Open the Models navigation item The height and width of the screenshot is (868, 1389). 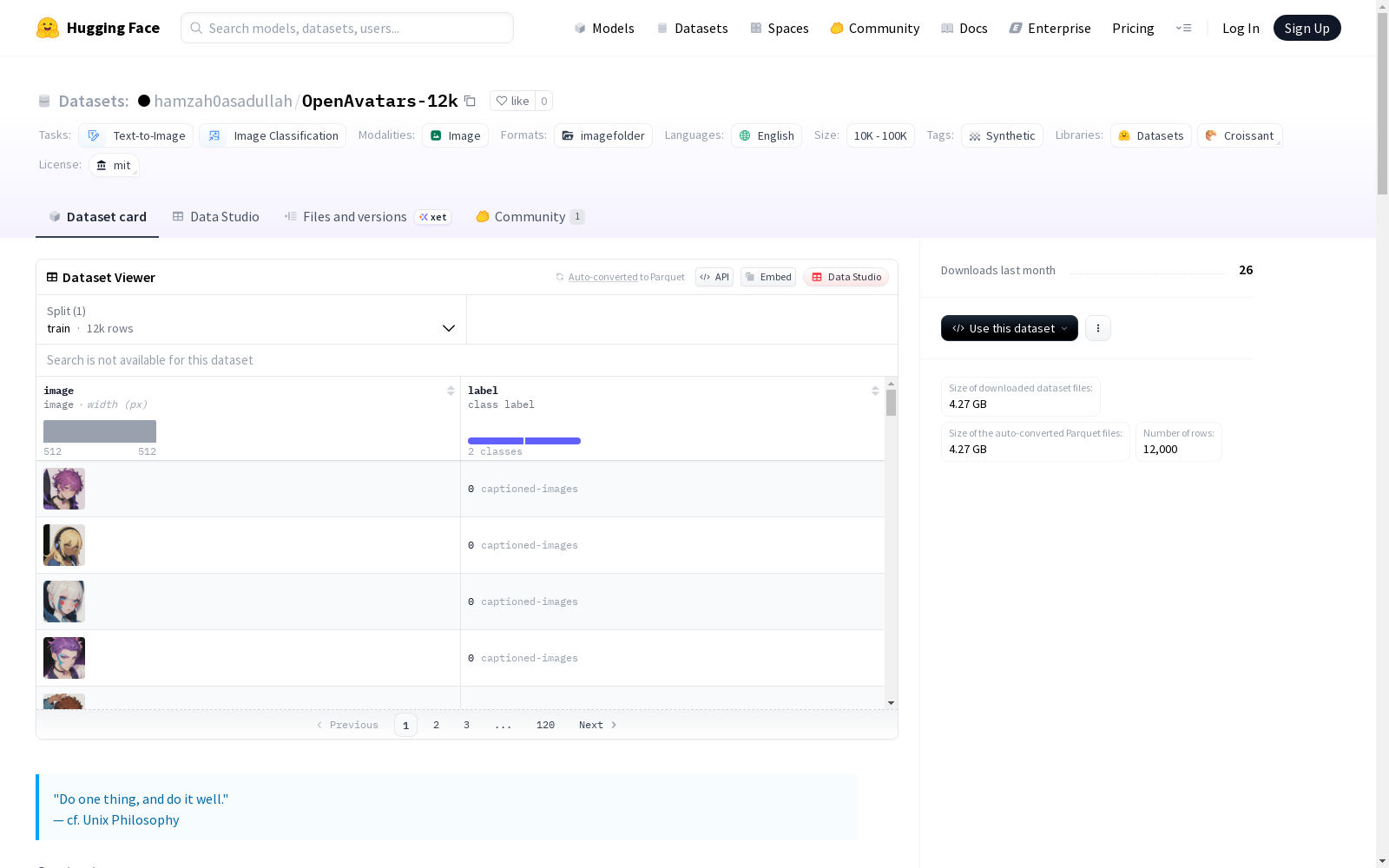604,28
